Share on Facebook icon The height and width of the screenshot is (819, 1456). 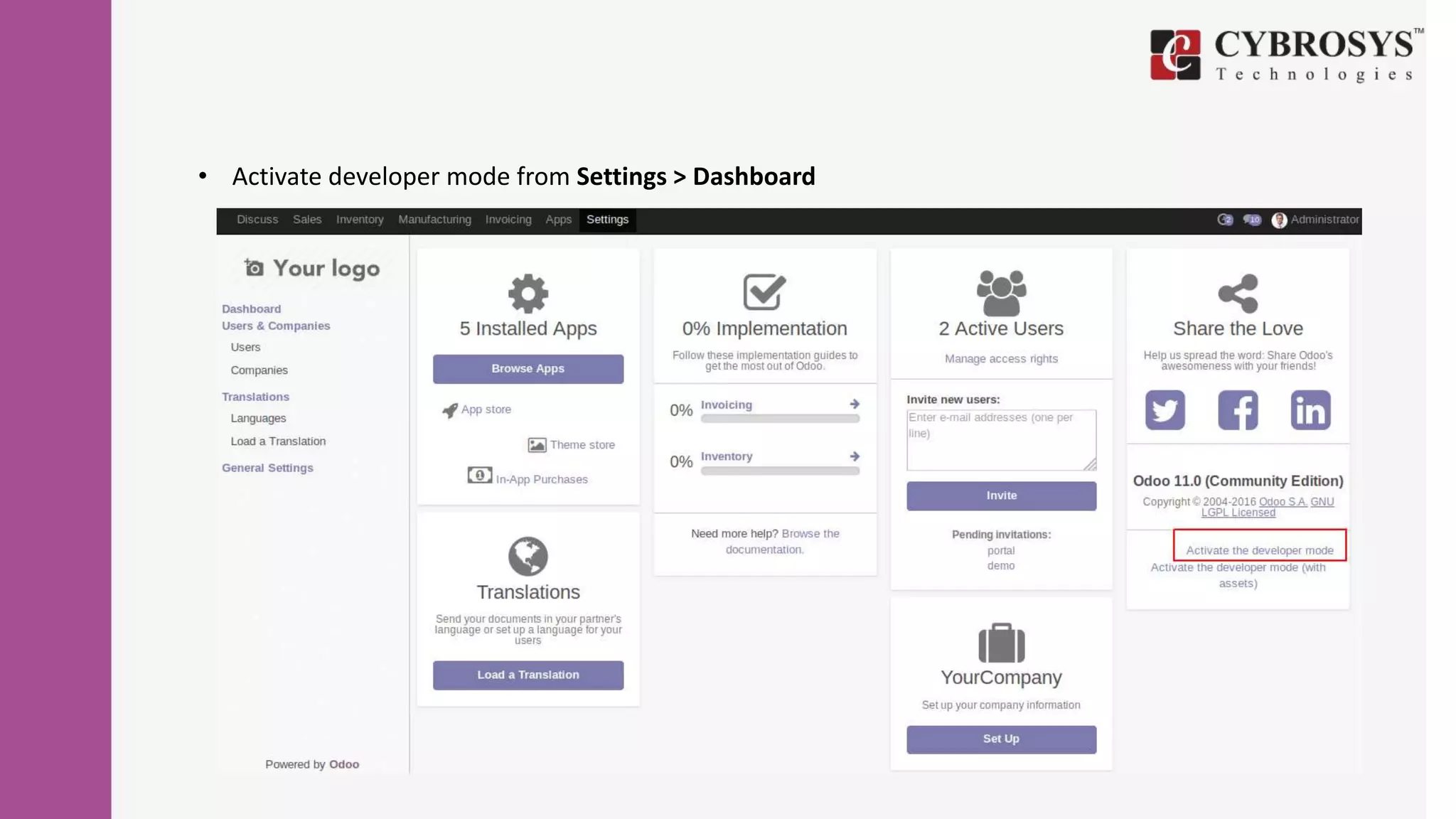(x=1238, y=410)
